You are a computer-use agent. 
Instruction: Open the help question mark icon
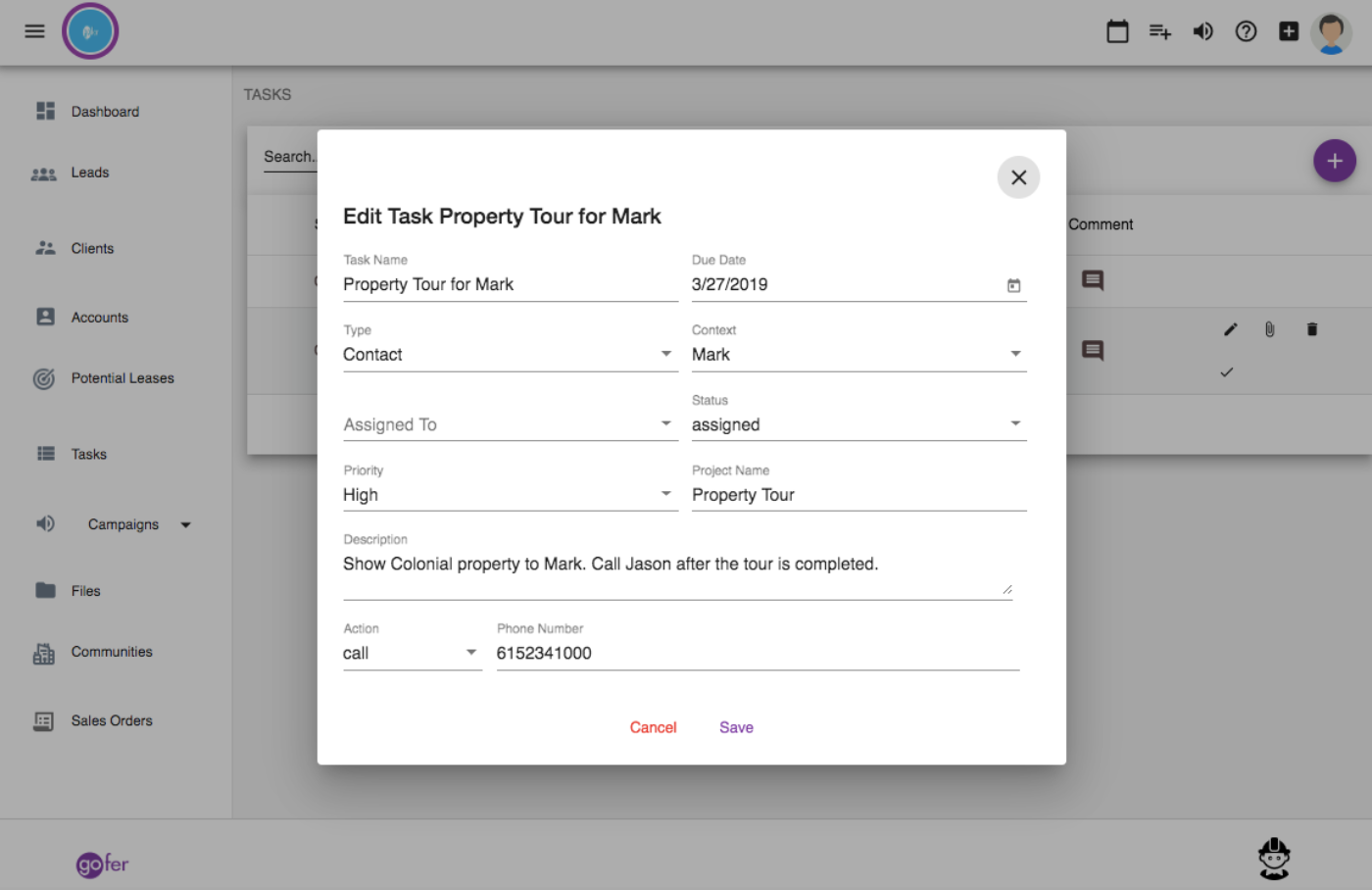point(1246,30)
